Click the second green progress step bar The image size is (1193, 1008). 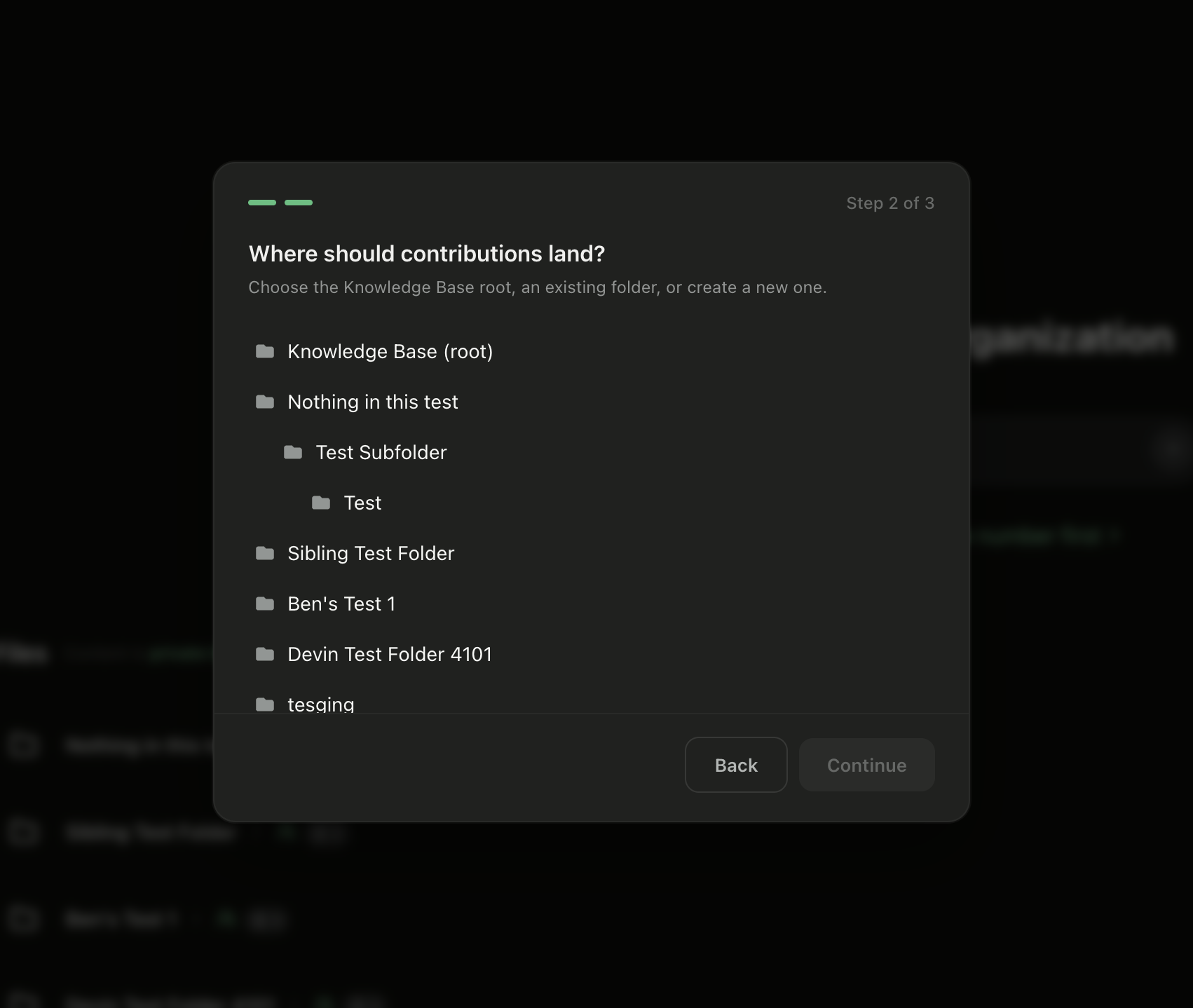click(x=299, y=203)
